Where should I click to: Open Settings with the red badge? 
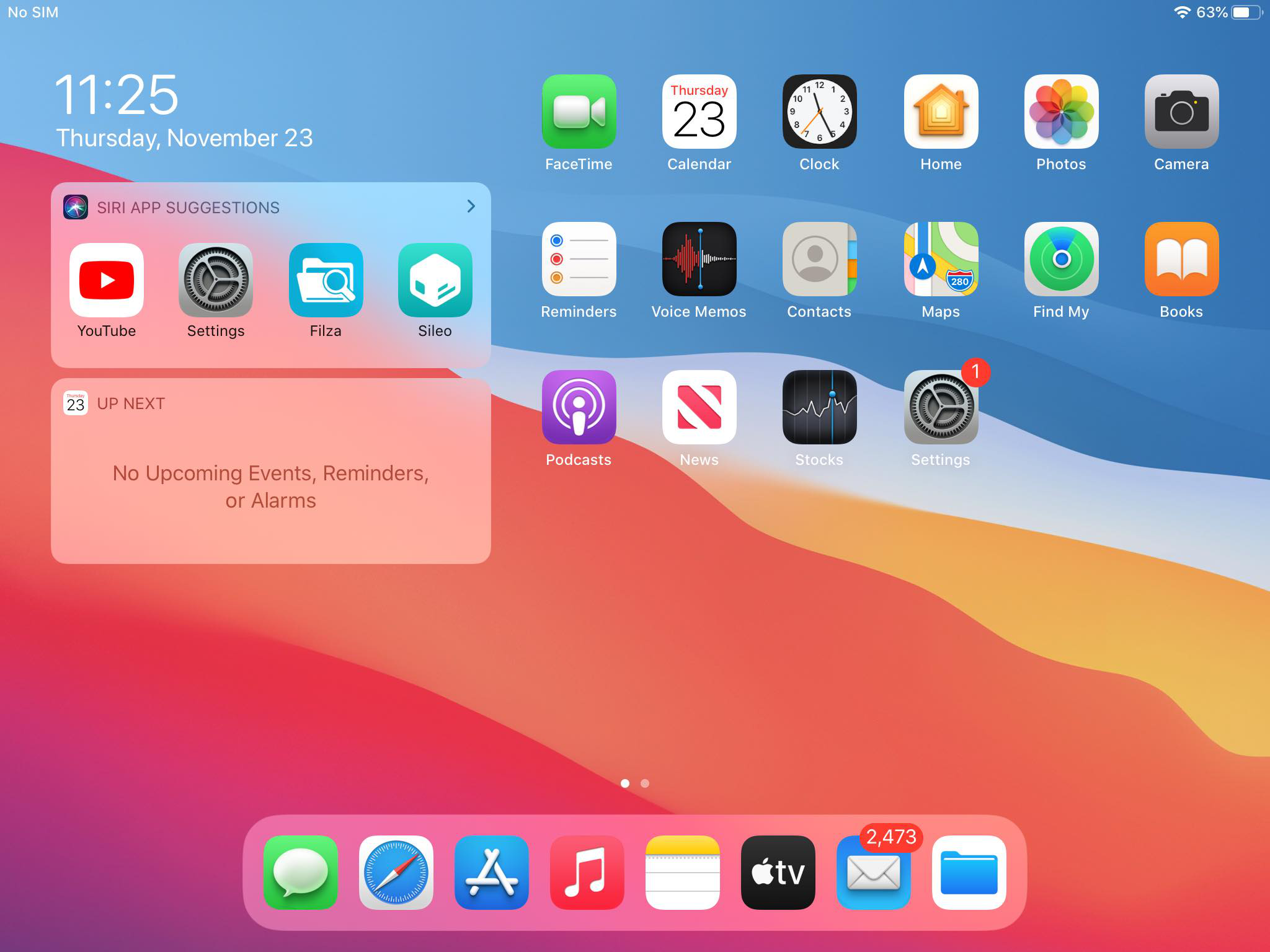point(941,407)
